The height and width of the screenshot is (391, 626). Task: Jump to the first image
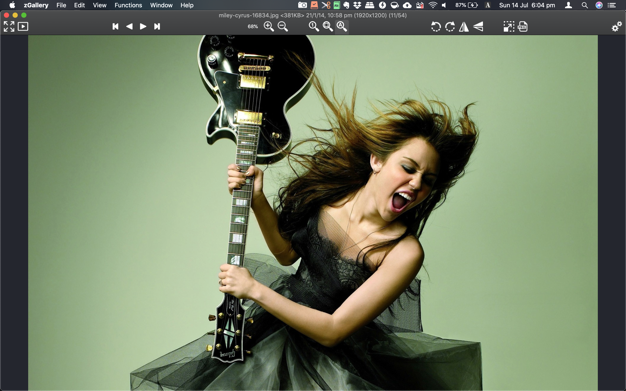point(115,26)
